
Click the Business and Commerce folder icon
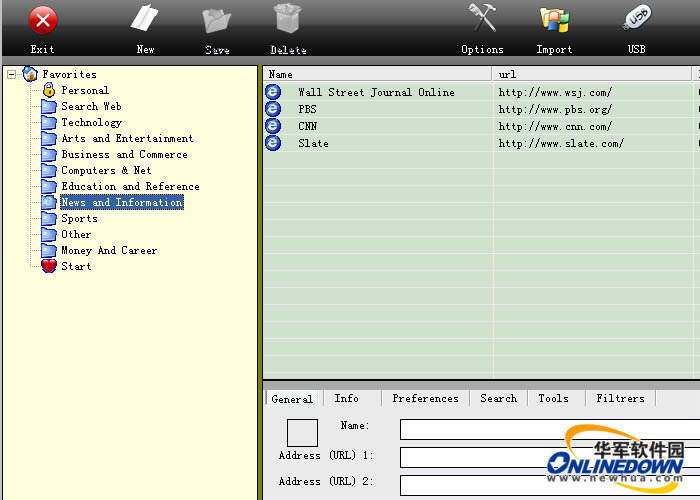click(49, 154)
